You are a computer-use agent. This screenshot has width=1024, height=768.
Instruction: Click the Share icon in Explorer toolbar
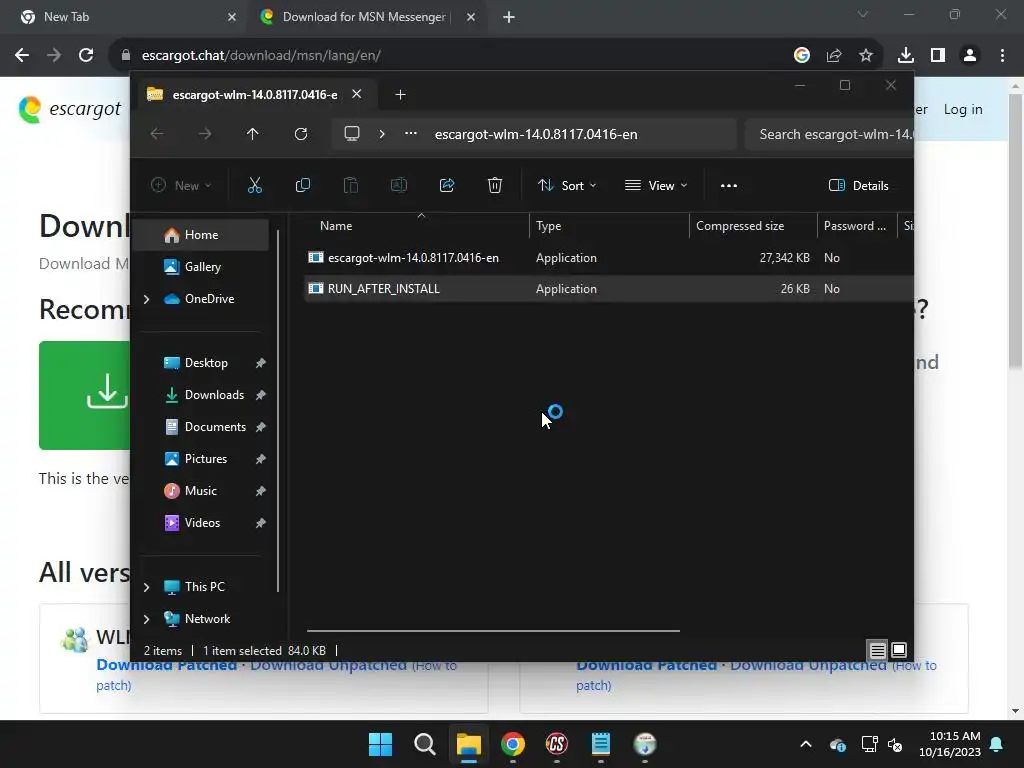[x=447, y=185]
